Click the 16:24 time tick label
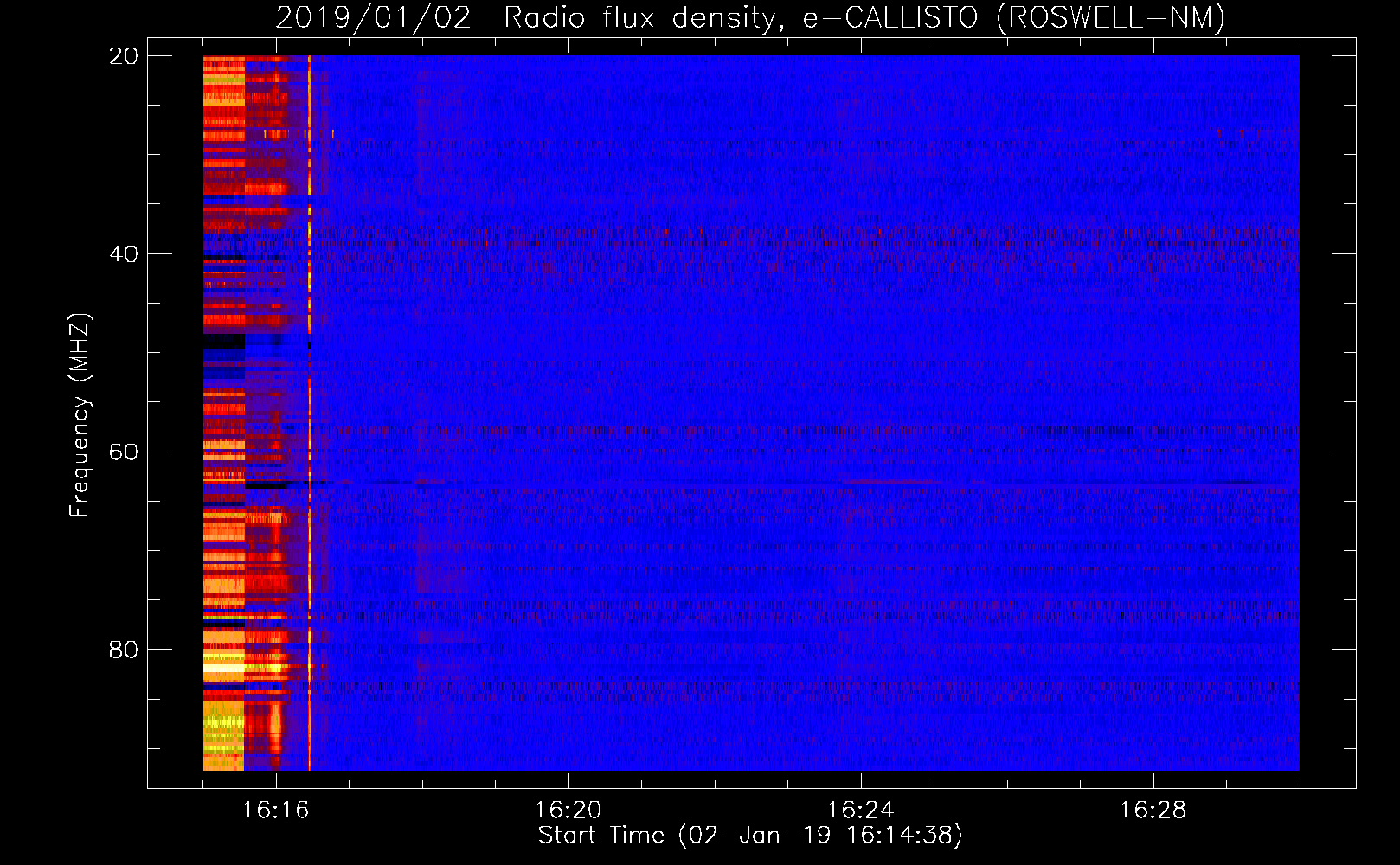The height and width of the screenshot is (865, 1400). point(861,810)
